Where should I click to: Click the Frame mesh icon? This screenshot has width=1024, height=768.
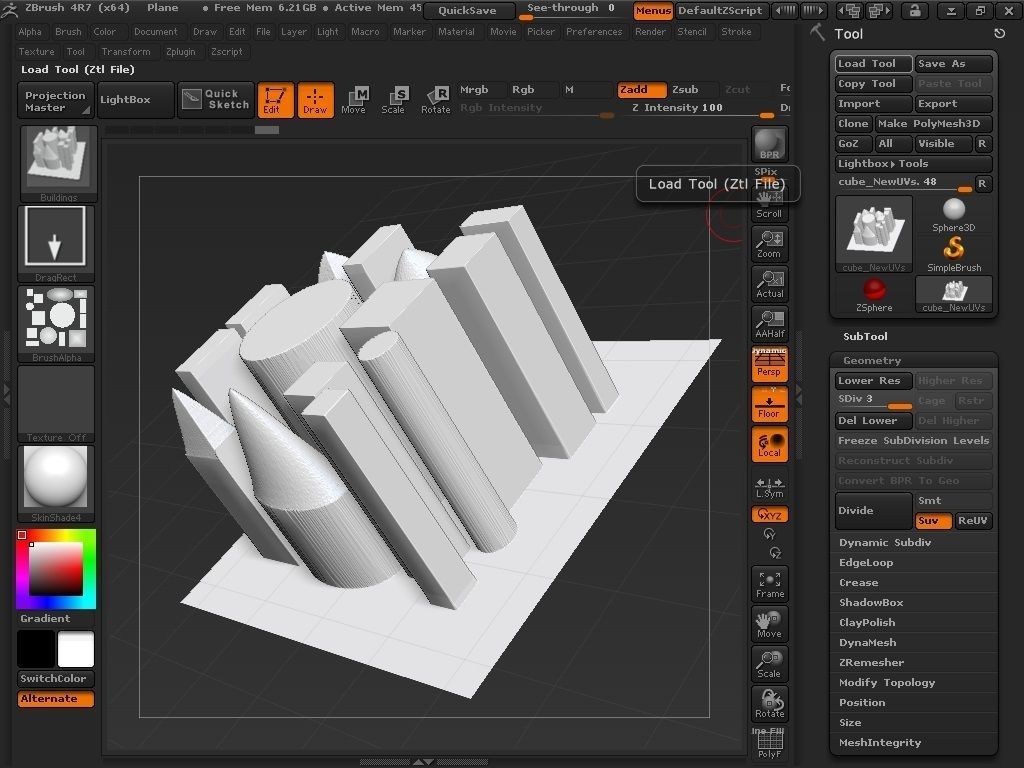point(769,584)
